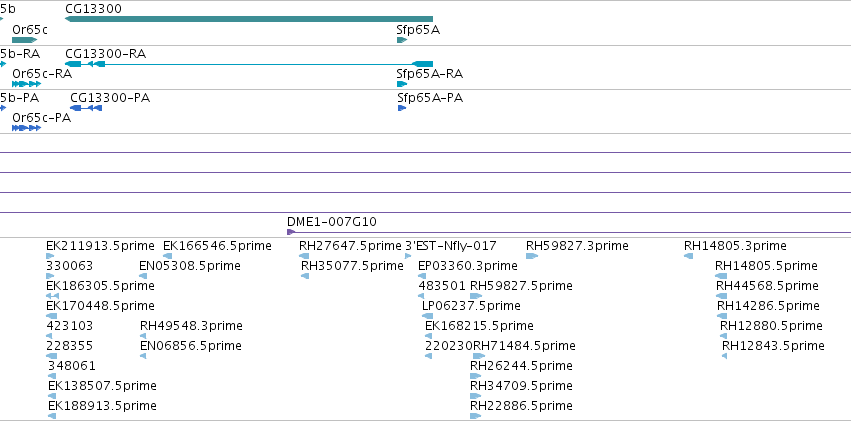
Task: Select the EK170448.5prime EST glyph
Action: pos(52,316)
